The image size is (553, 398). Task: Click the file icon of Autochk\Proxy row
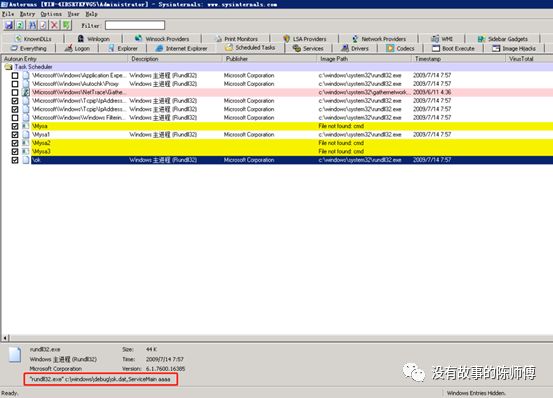point(26,84)
